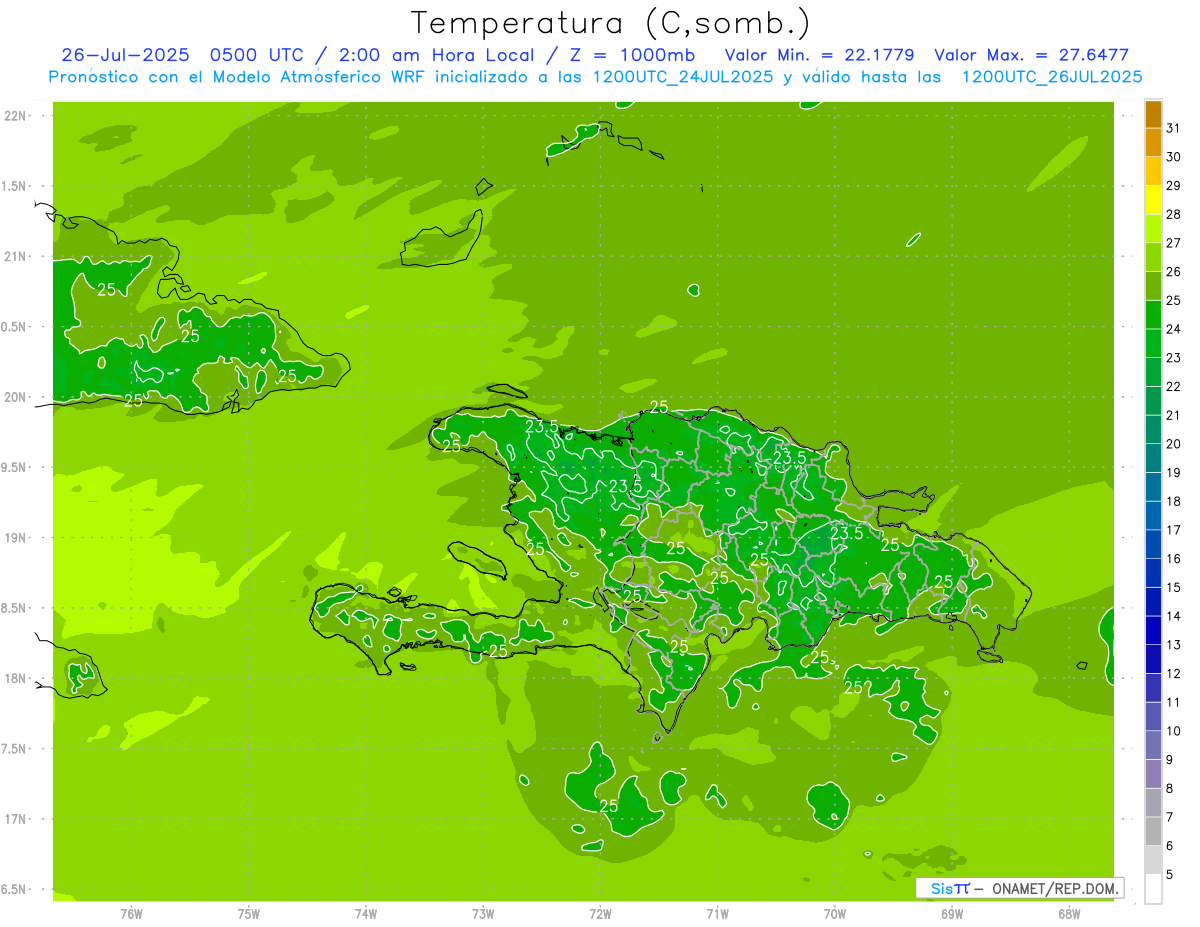Pick the white legend swatch below 5
Image resolution: width=1200 pixels, height=927 pixels.
pos(1153,889)
